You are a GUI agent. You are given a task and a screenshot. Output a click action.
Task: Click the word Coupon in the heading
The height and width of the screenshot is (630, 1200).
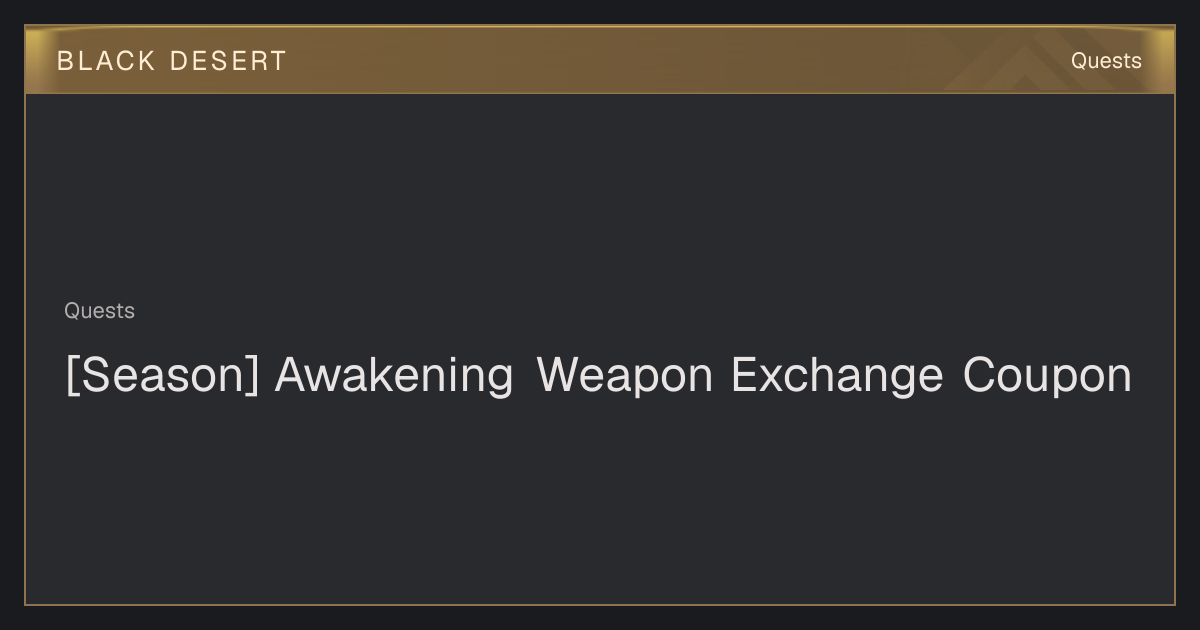click(1047, 377)
